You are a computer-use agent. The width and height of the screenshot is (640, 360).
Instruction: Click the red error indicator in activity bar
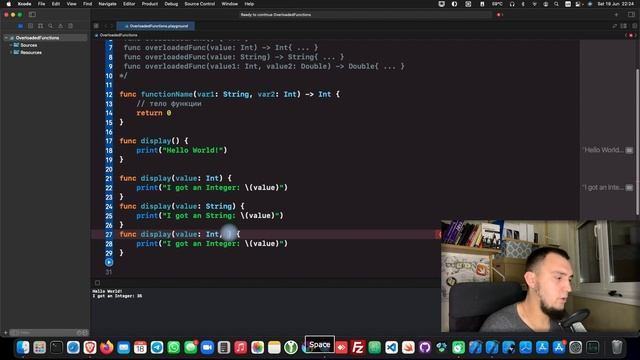tap(499, 15)
